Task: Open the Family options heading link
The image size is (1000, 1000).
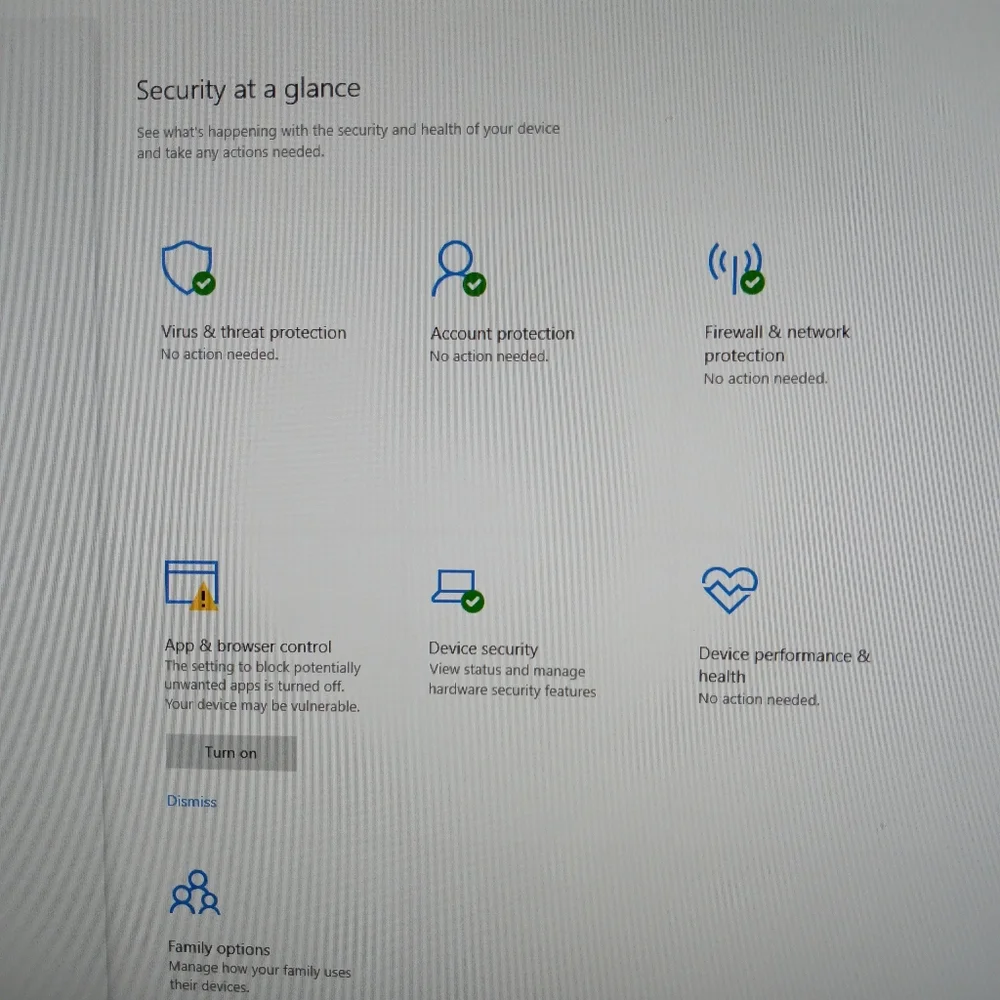Action: pos(219,948)
